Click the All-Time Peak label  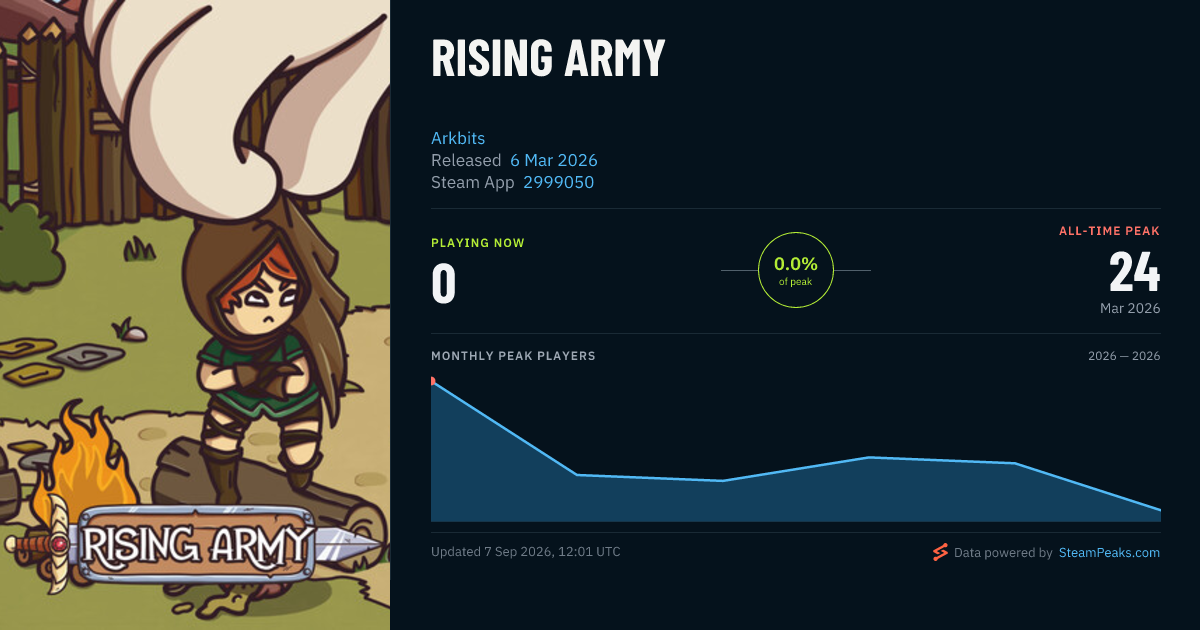pos(1110,231)
